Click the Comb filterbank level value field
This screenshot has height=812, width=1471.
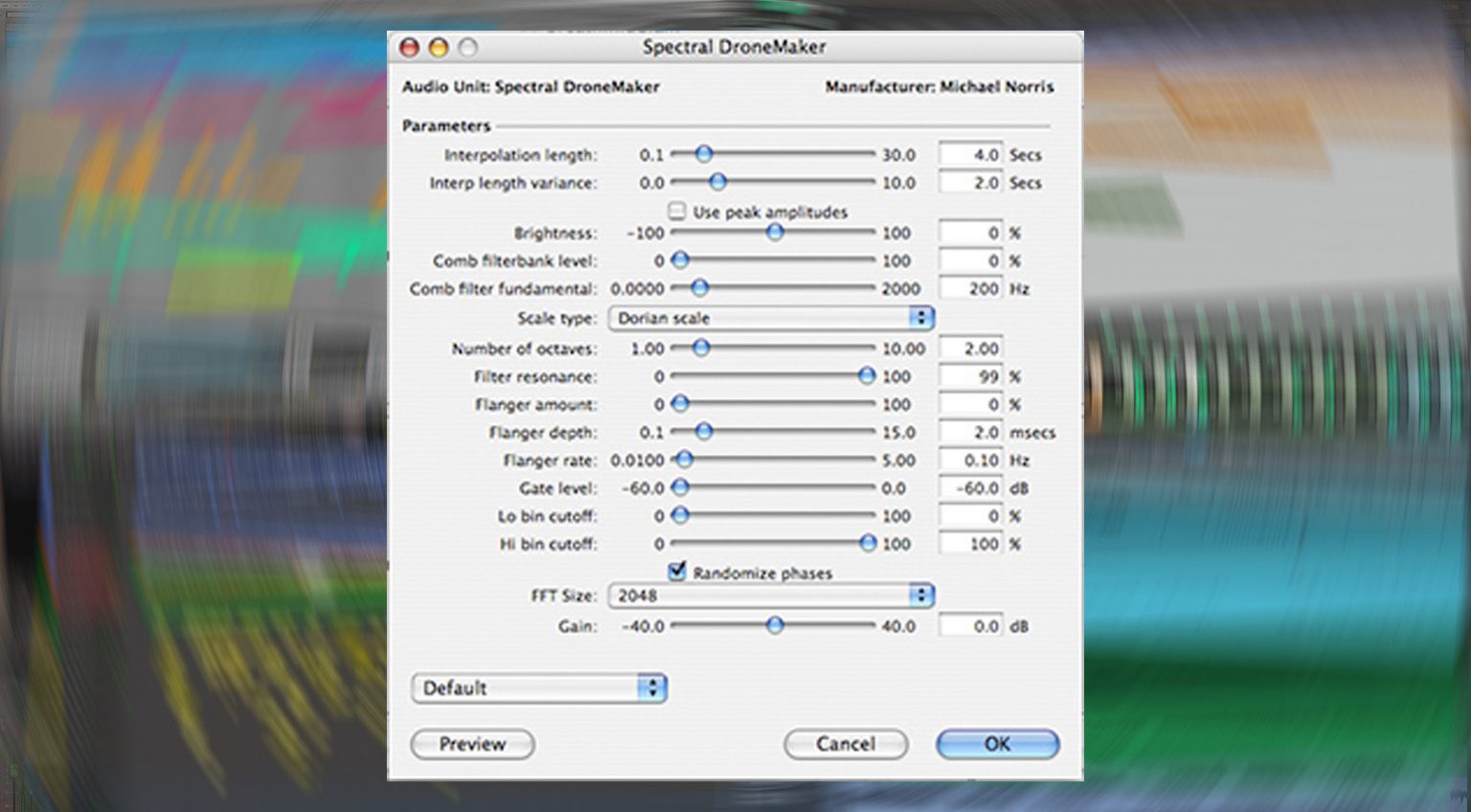pos(970,260)
